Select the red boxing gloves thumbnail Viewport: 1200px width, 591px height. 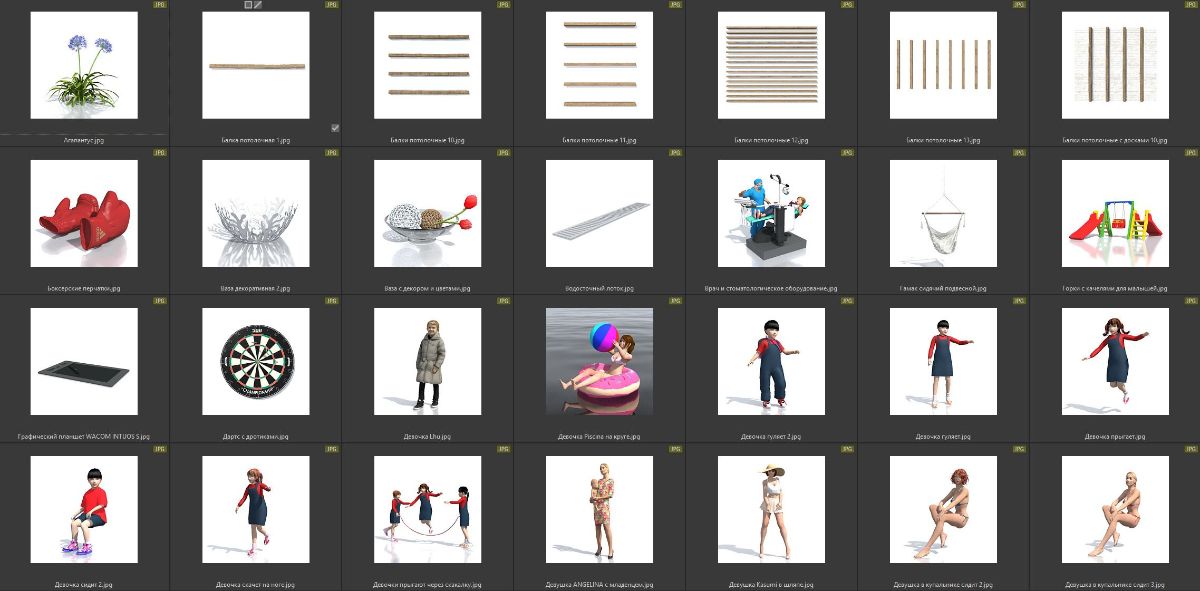tap(84, 214)
